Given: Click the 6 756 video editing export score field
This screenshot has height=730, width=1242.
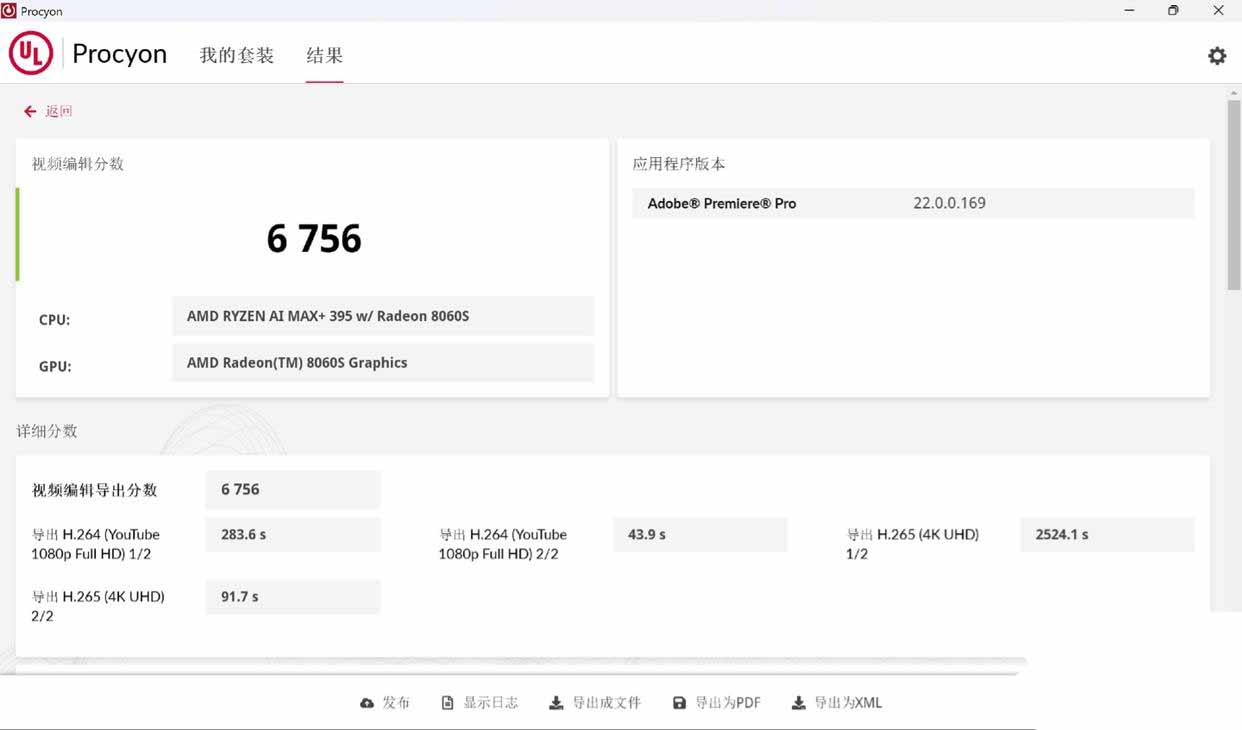Looking at the screenshot, I should [292, 489].
